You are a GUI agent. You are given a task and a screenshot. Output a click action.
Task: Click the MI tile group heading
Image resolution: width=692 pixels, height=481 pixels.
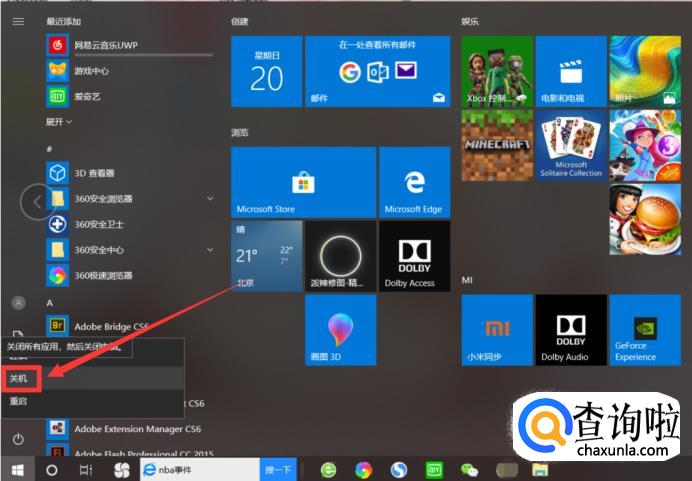pyautogui.click(x=467, y=280)
